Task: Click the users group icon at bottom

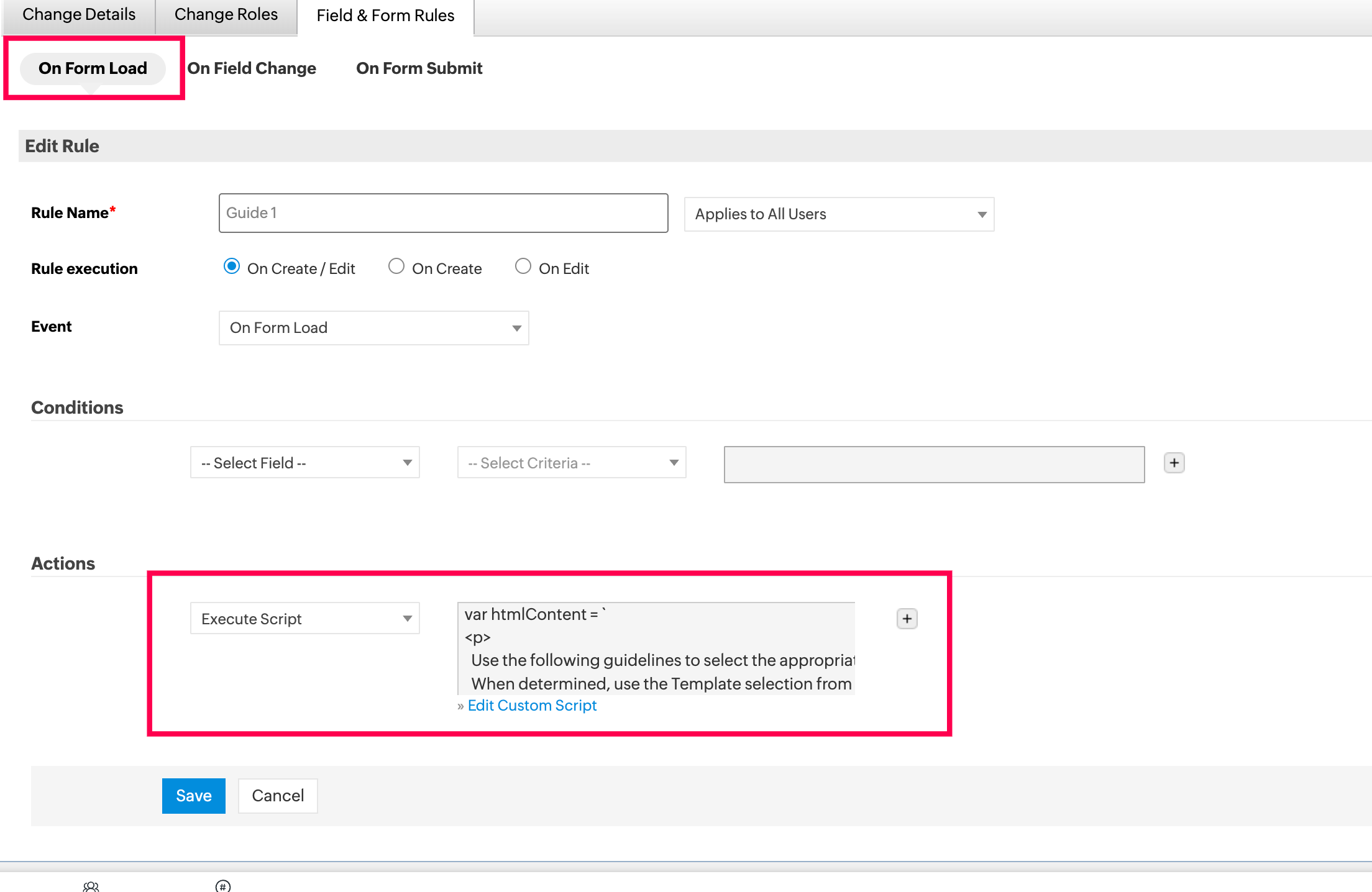Action: (91, 886)
